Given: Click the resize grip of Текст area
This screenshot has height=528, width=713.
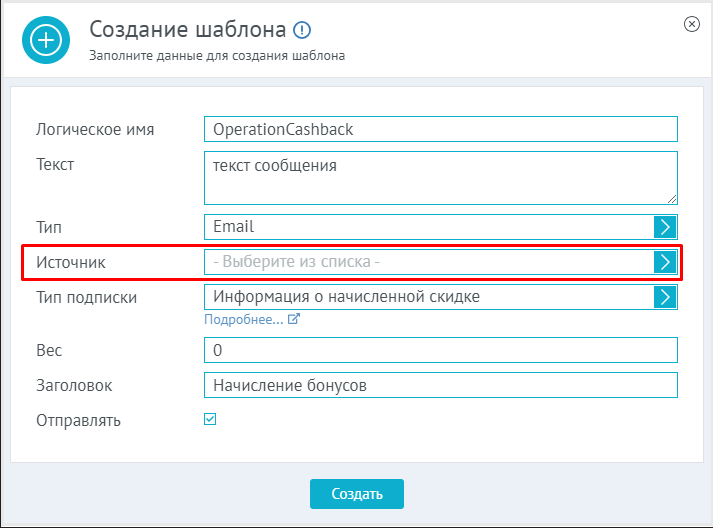Looking at the screenshot, I should click(672, 199).
